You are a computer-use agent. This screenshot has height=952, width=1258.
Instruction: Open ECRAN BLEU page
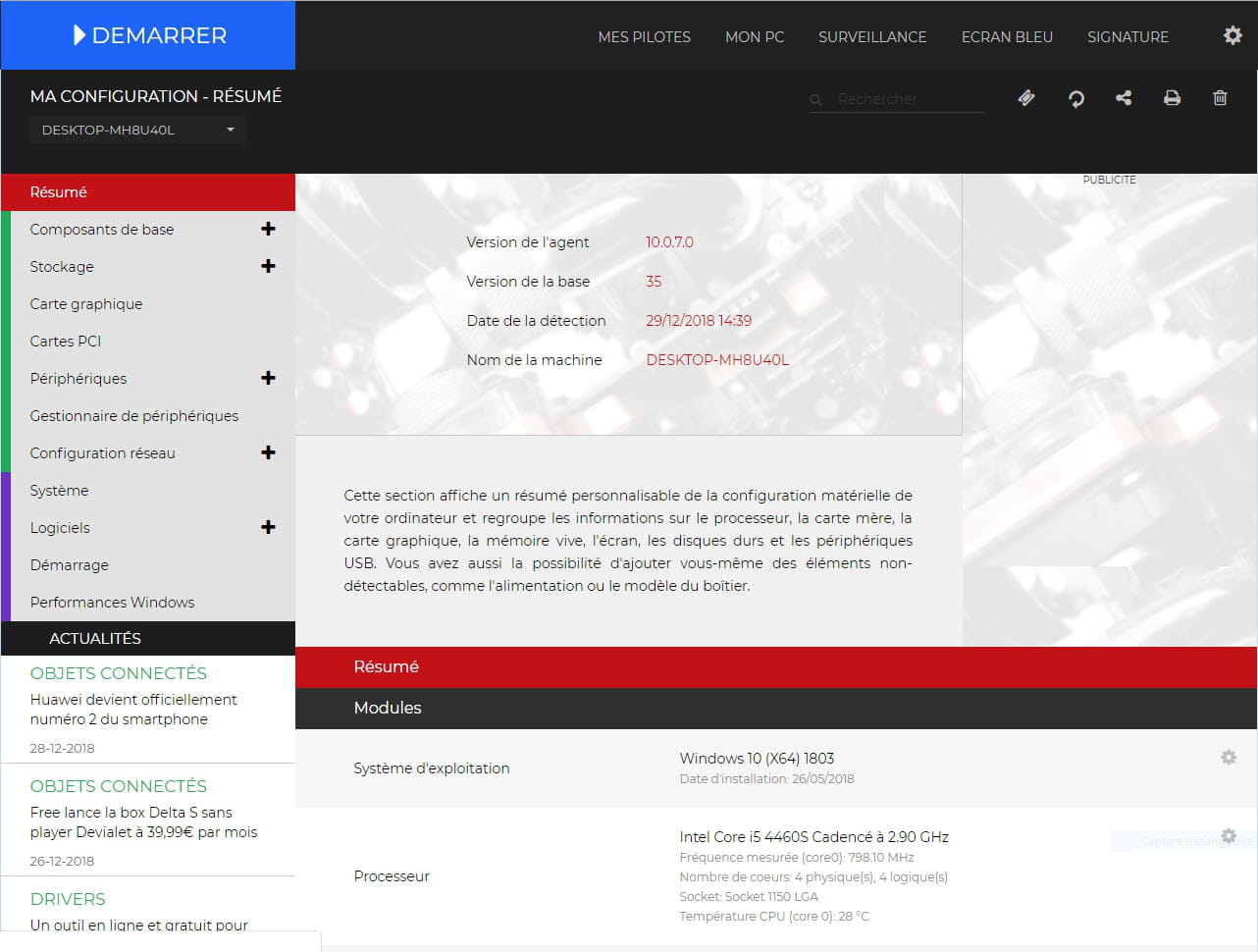1007,37
